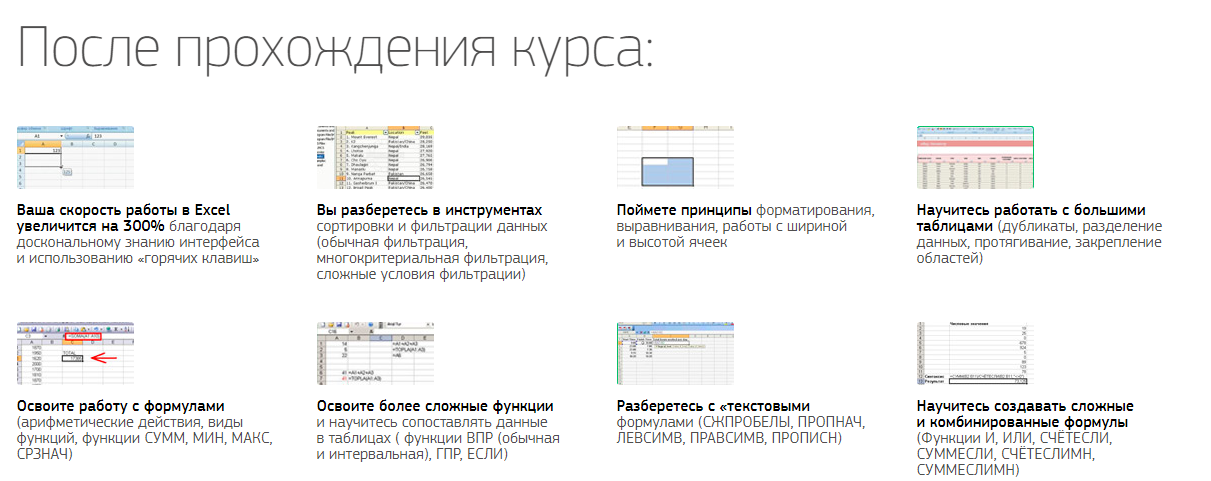Open the formulas thumbnail with red arrow

tap(75, 354)
